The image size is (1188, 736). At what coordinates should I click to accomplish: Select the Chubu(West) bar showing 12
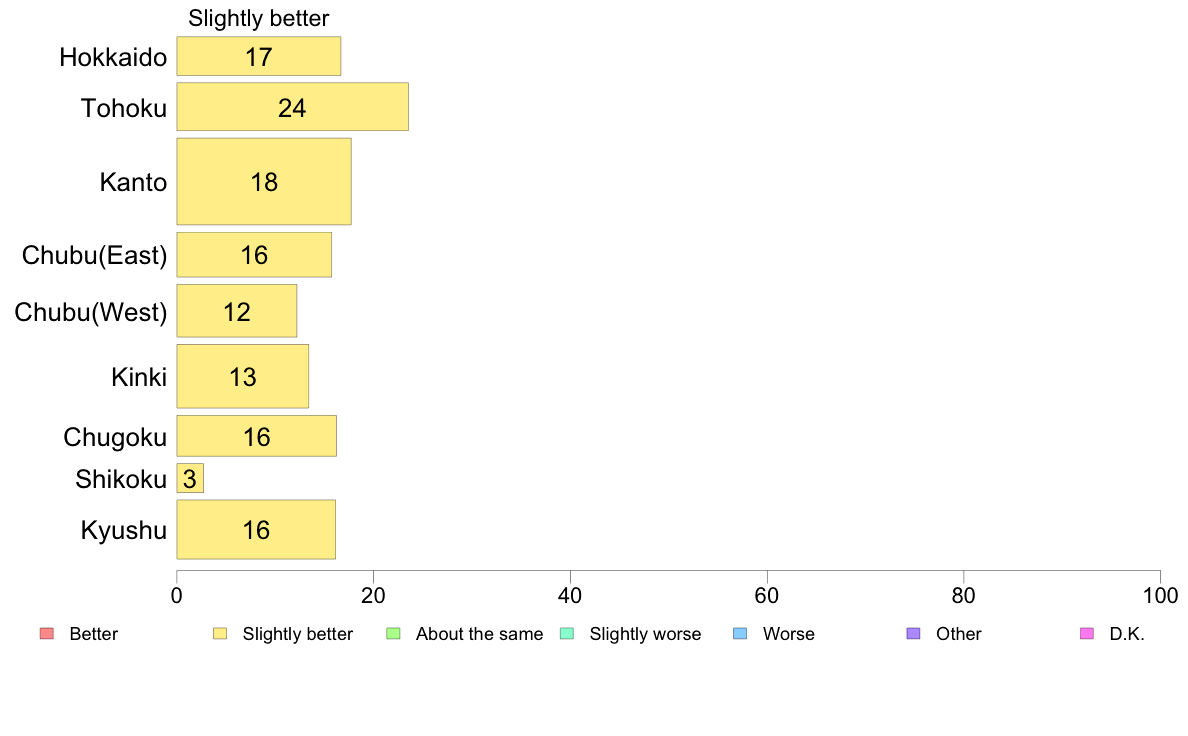click(x=237, y=311)
